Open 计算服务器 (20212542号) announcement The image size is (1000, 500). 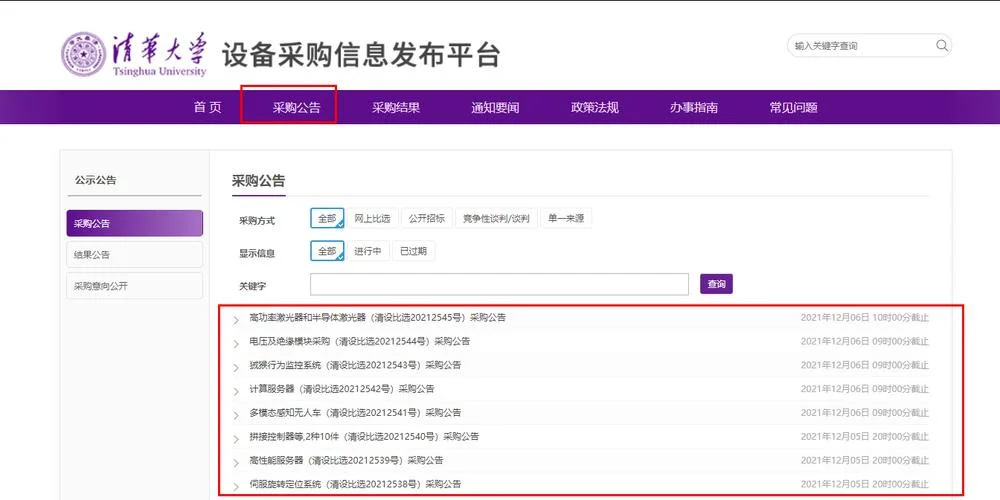342,388
